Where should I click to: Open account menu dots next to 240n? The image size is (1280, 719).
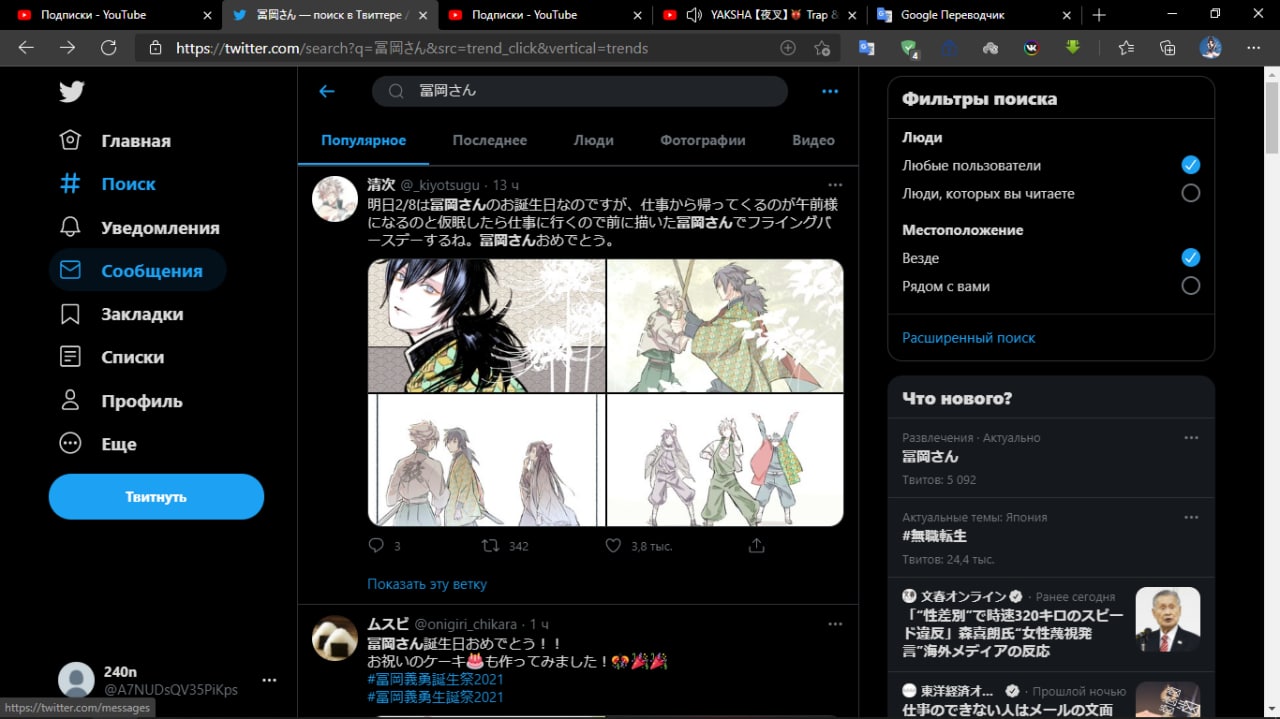click(x=269, y=680)
